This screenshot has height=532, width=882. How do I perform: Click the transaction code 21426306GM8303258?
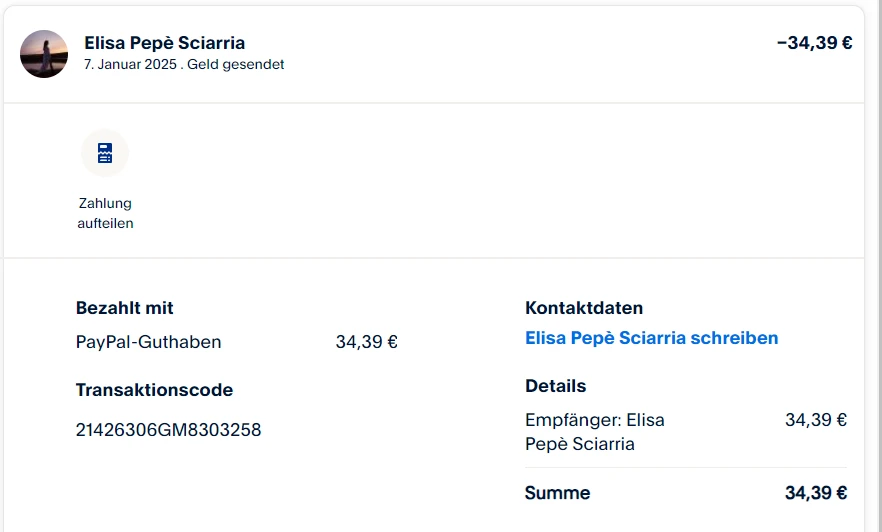click(x=168, y=430)
